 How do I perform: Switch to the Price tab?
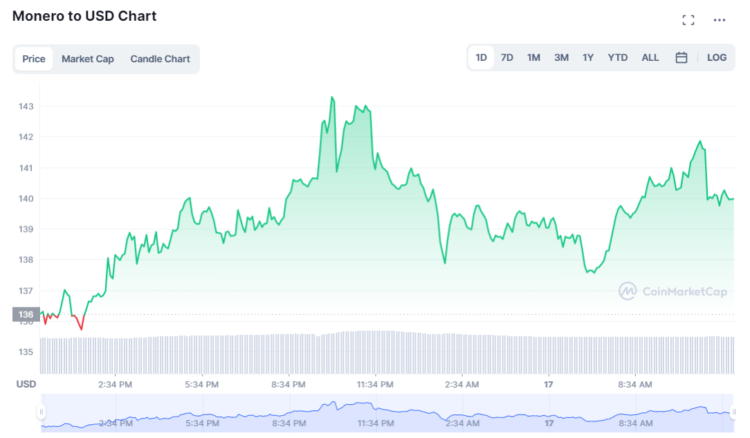33,59
